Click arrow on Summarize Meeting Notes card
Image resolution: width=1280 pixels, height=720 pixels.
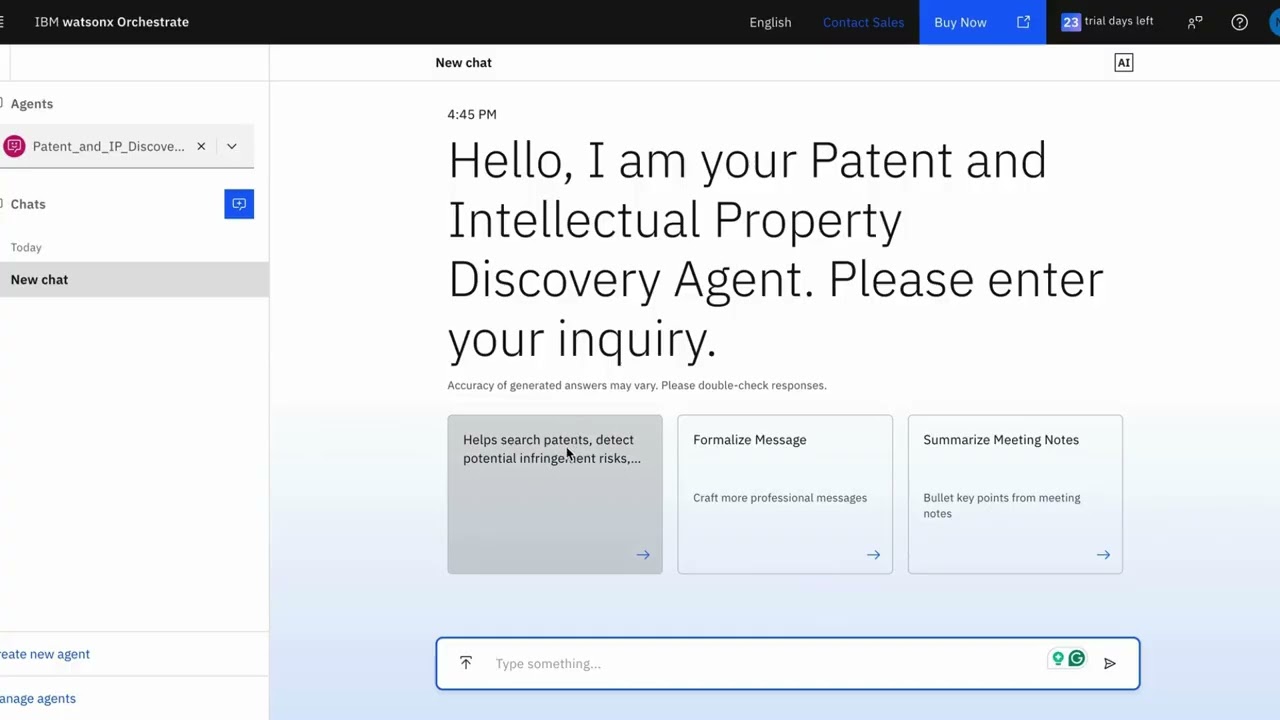tap(1103, 555)
